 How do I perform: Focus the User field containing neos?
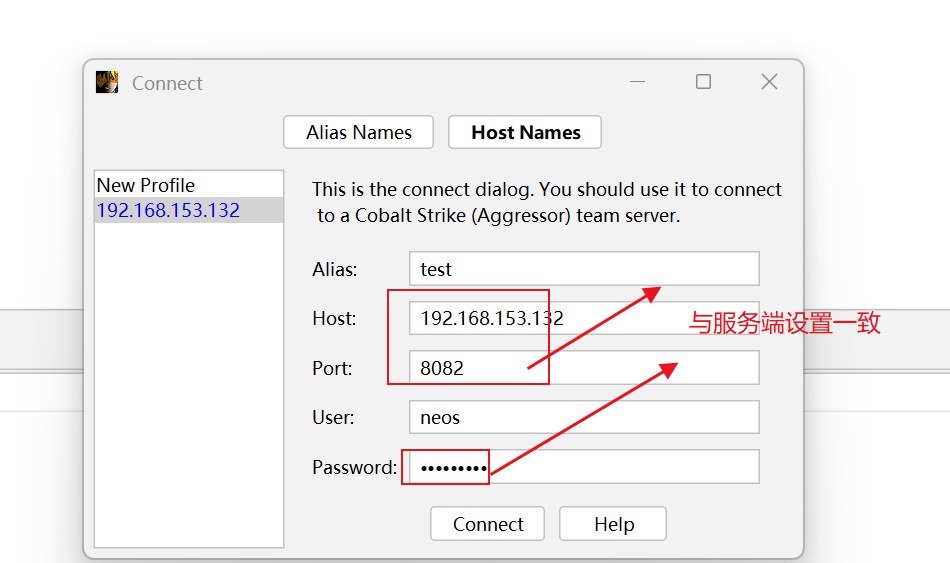(584, 417)
